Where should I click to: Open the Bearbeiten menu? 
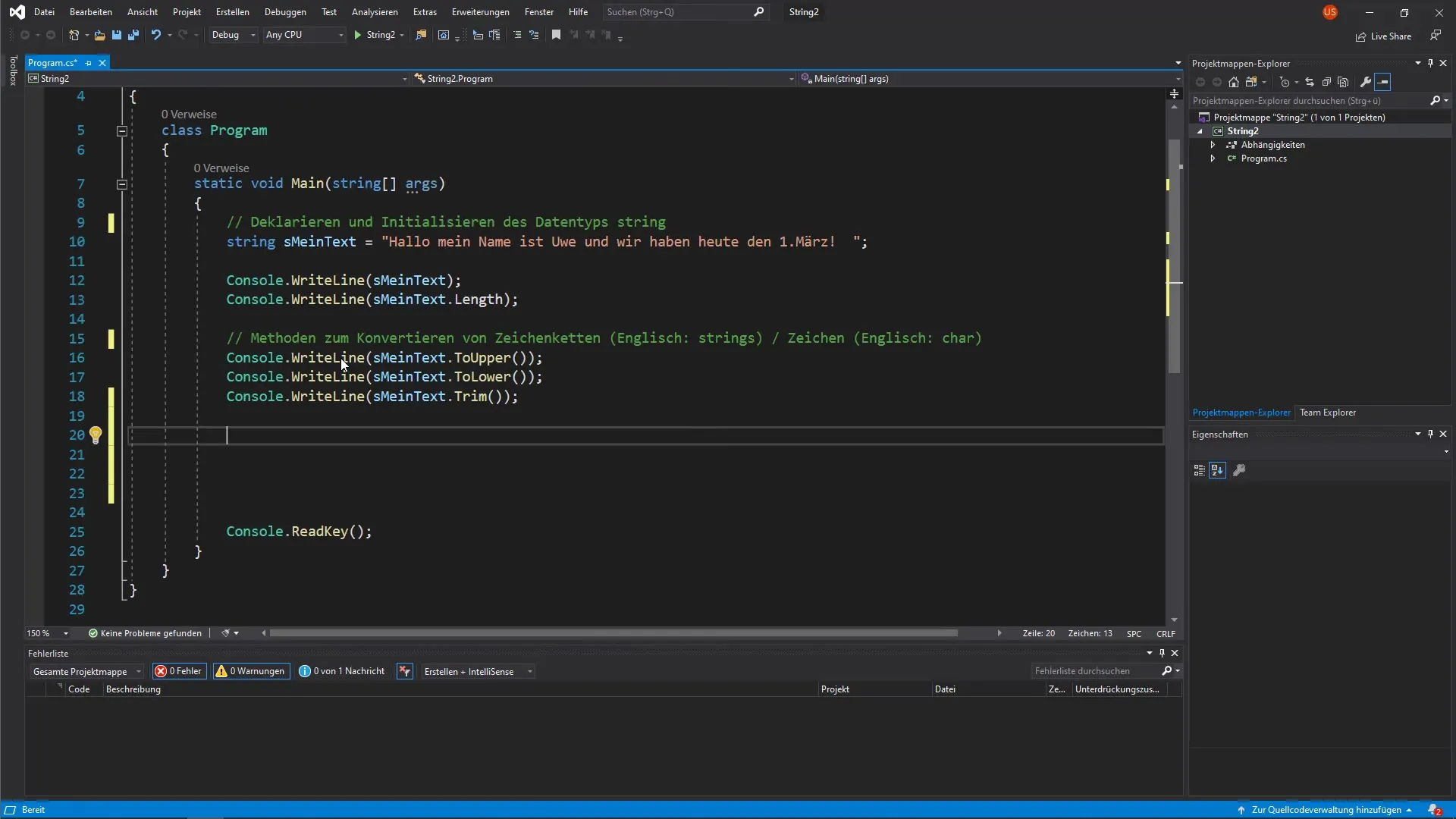pyautogui.click(x=90, y=12)
